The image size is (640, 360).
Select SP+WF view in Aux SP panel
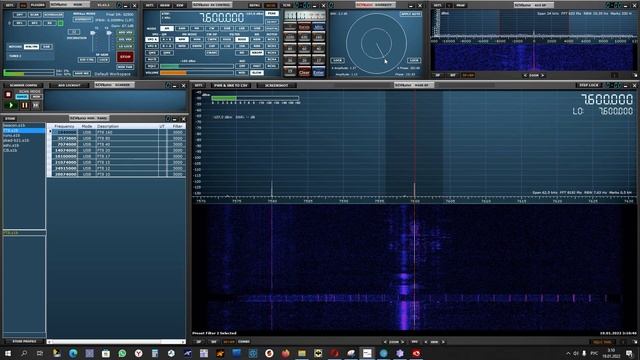tap(468, 76)
